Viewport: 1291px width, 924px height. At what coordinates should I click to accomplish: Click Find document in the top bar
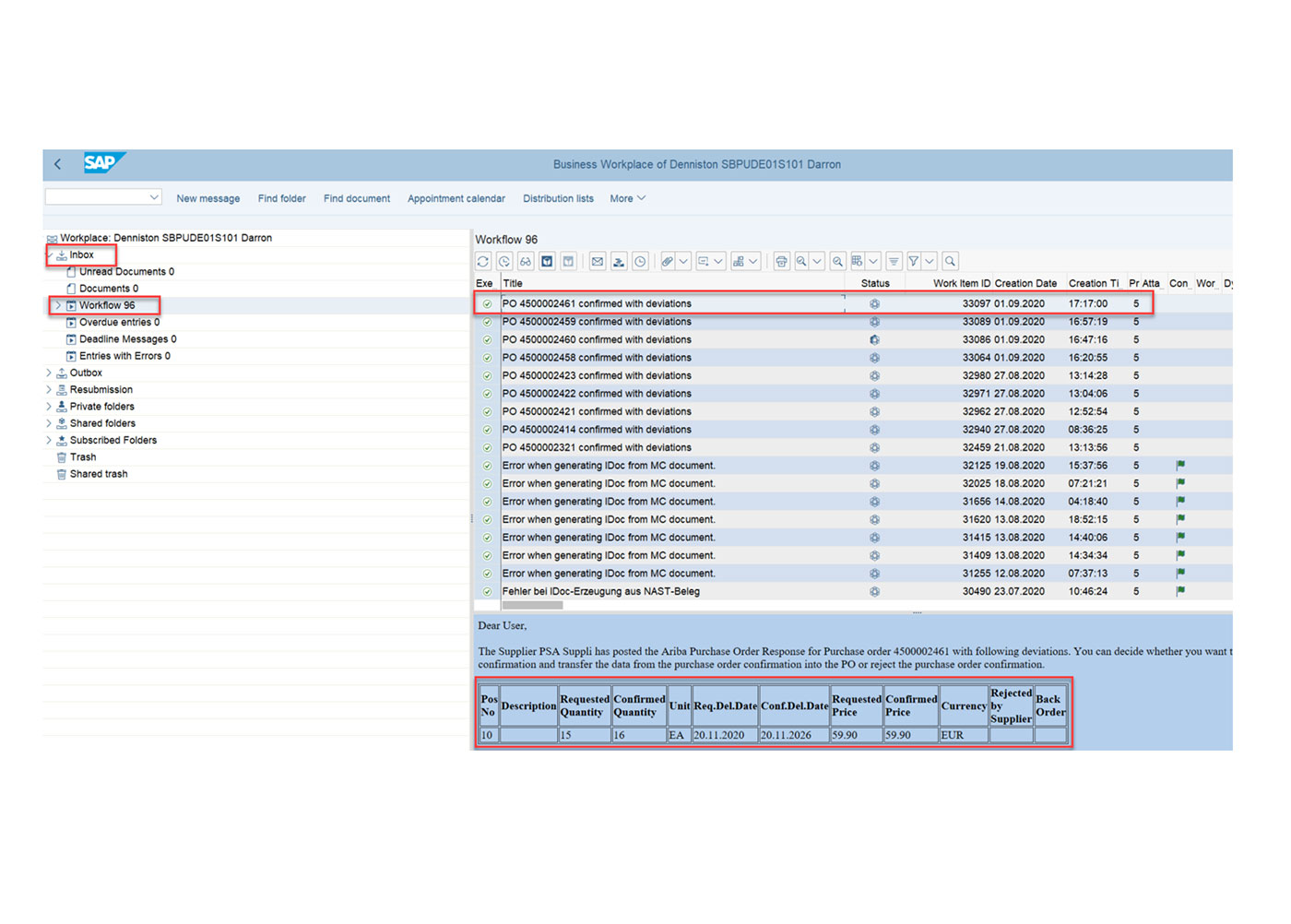pos(356,198)
